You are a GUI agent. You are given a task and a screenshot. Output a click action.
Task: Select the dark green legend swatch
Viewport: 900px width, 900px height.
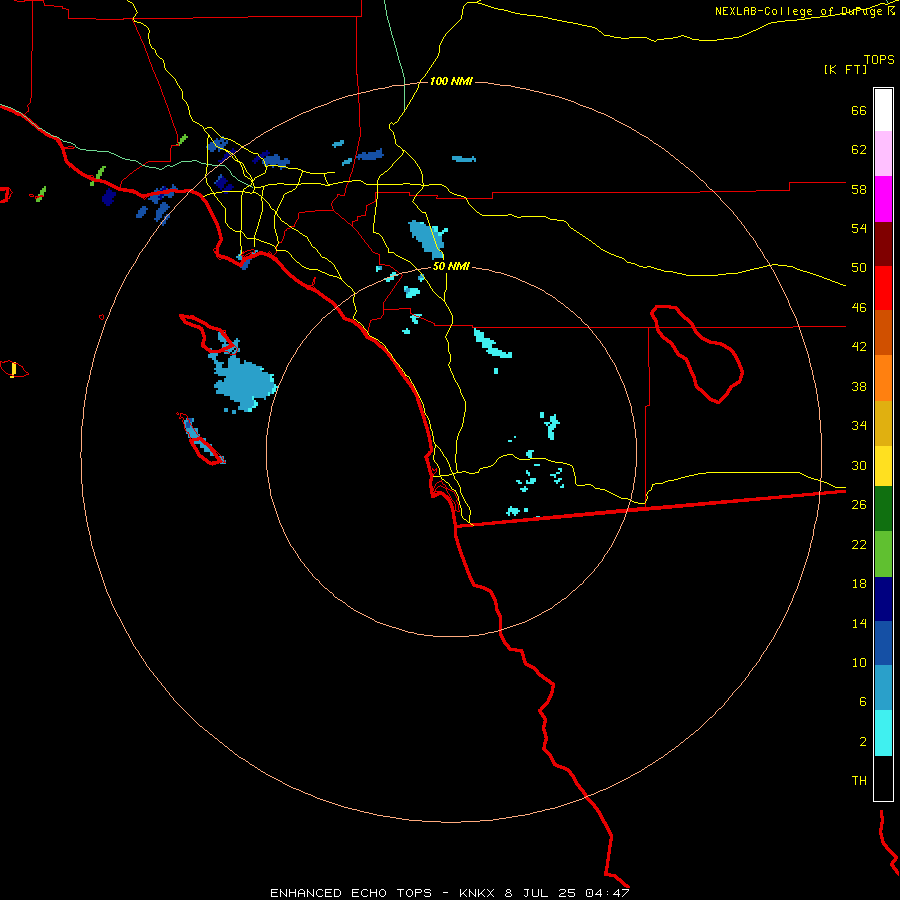[883, 508]
